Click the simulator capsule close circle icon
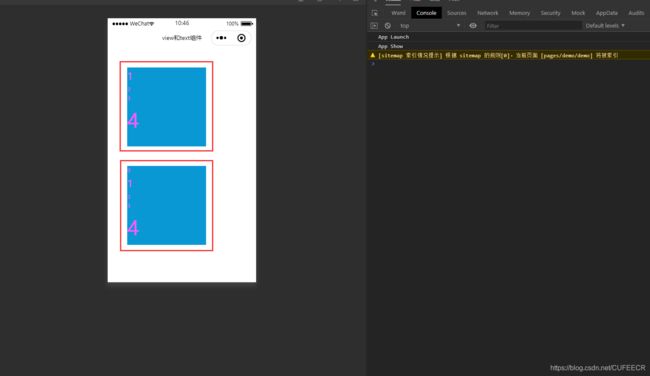Viewport: 650px width, 376px height. 241,38
